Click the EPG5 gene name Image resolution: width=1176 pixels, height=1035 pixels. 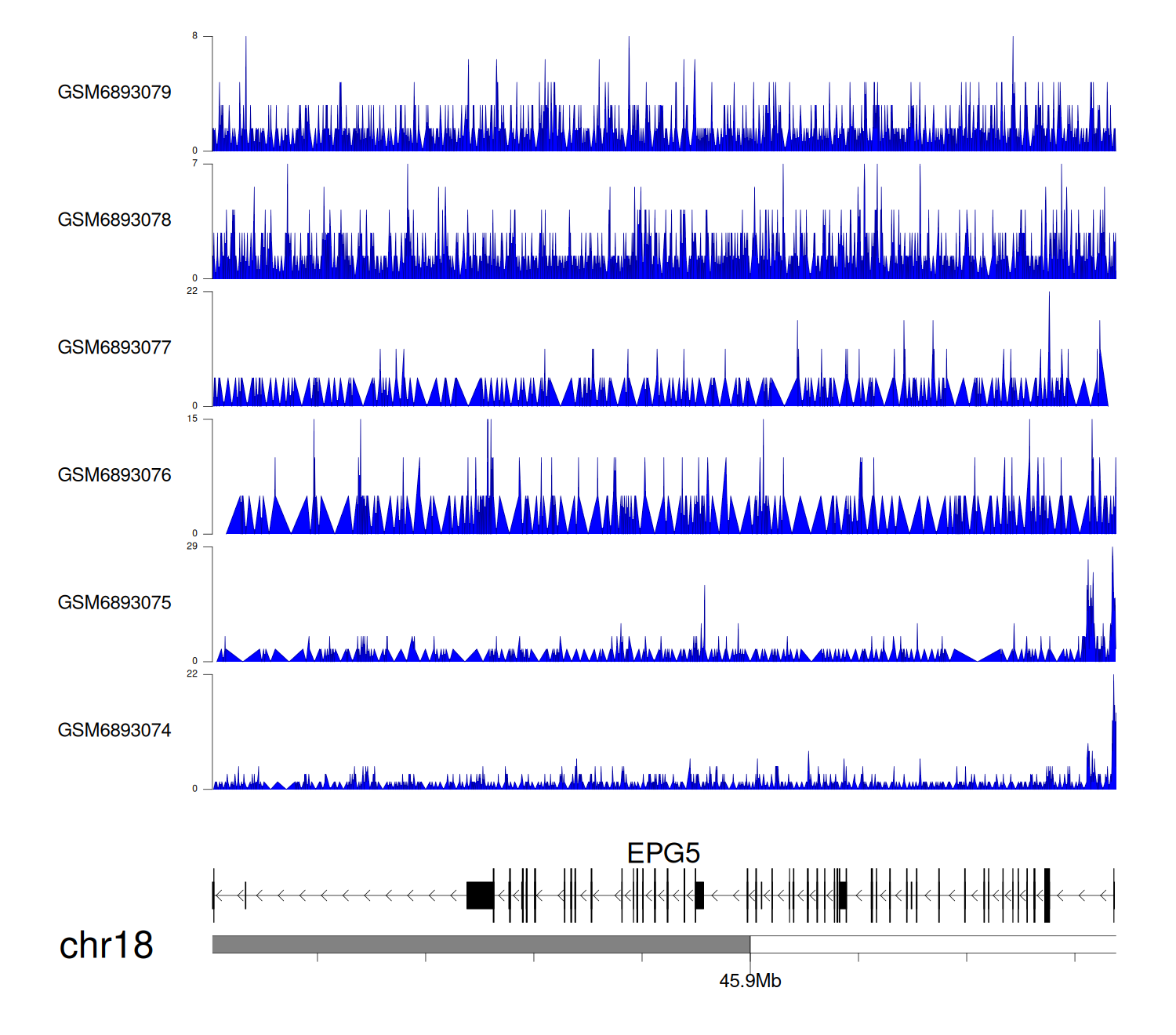pyautogui.click(x=663, y=853)
